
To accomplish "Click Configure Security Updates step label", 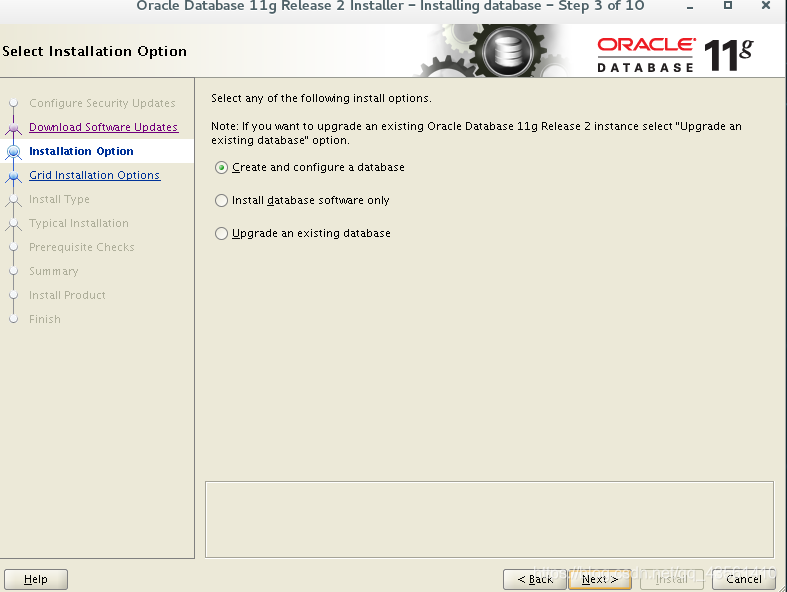I will [x=102, y=103].
